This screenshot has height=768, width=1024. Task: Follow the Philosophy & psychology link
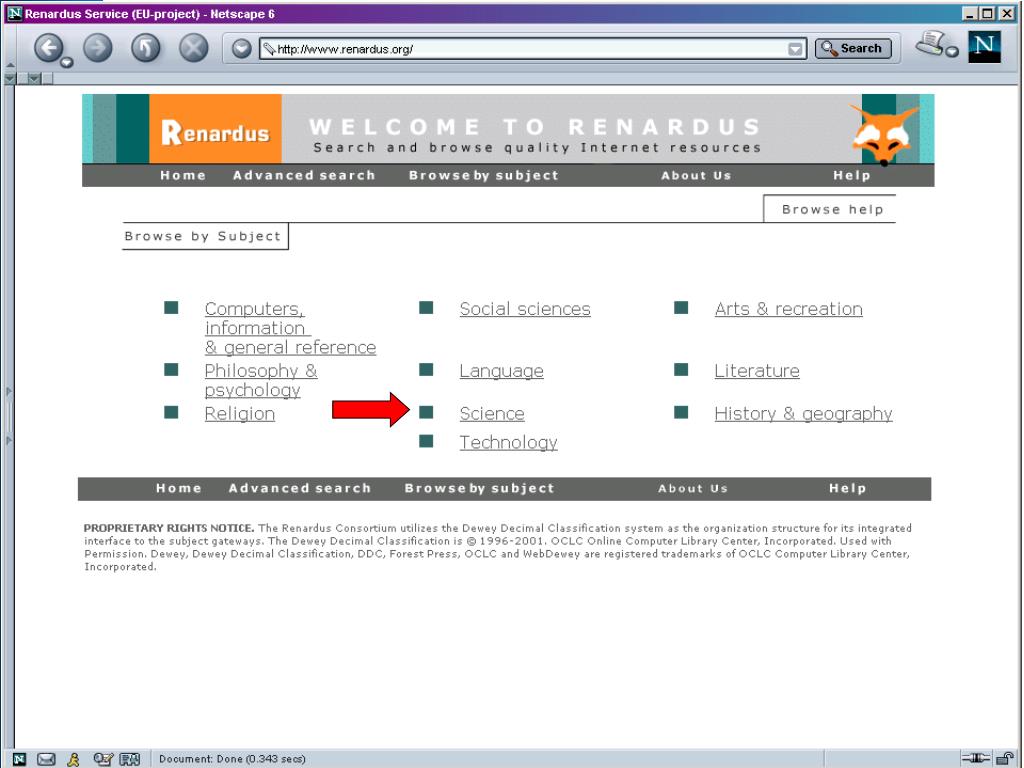coord(261,380)
